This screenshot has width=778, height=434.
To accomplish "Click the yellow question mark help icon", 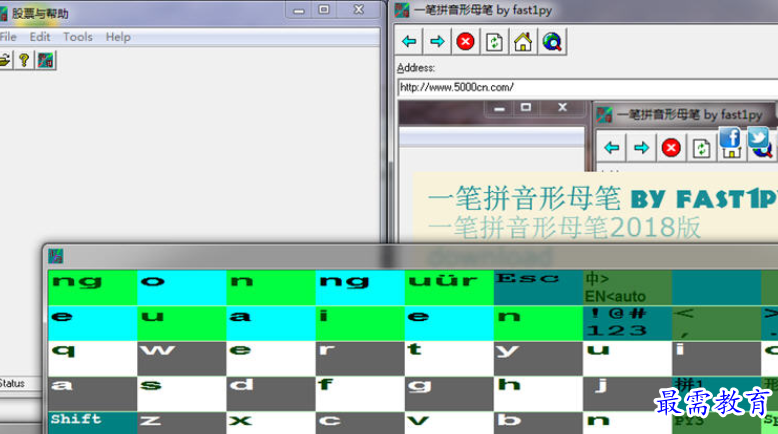I will (24, 61).
